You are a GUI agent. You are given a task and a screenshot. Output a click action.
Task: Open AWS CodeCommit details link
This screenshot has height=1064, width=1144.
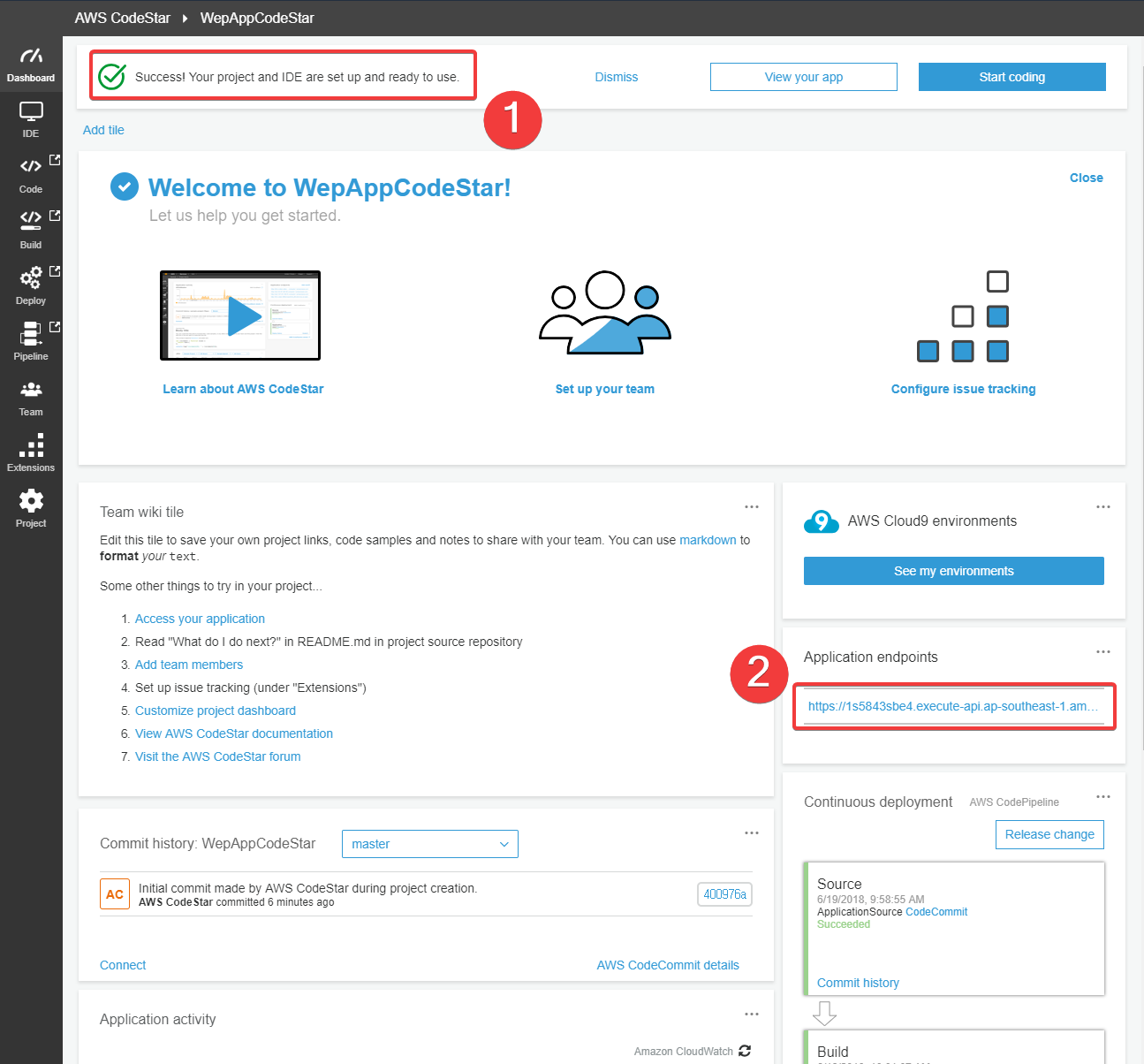pyautogui.click(x=668, y=965)
